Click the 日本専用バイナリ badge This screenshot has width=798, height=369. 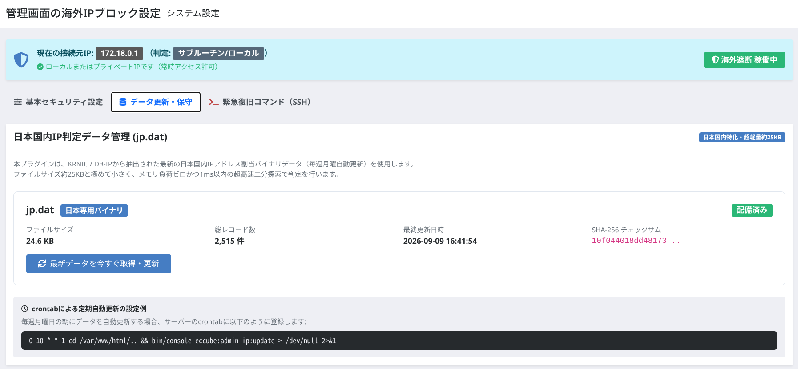(94, 210)
